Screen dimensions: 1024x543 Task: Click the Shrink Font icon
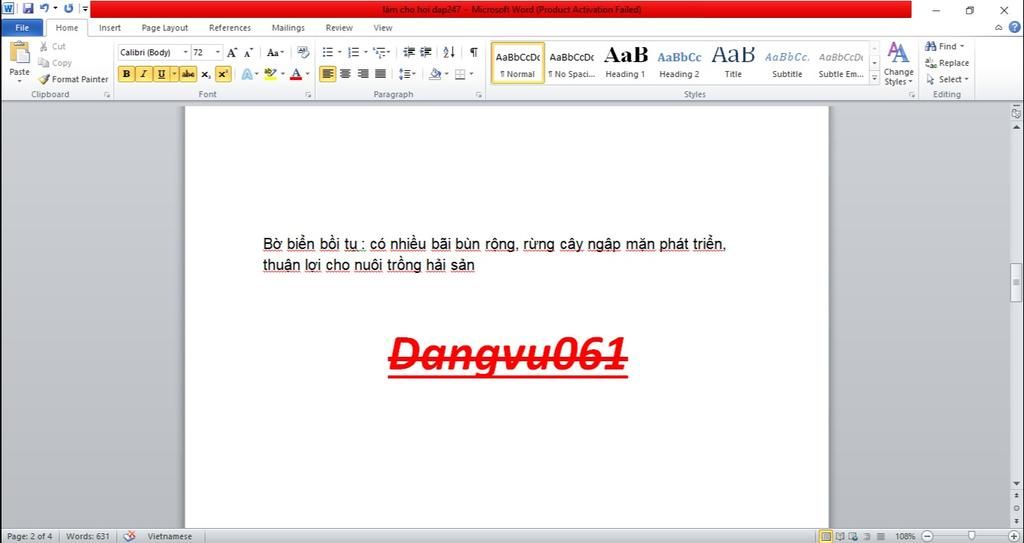[x=248, y=53]
